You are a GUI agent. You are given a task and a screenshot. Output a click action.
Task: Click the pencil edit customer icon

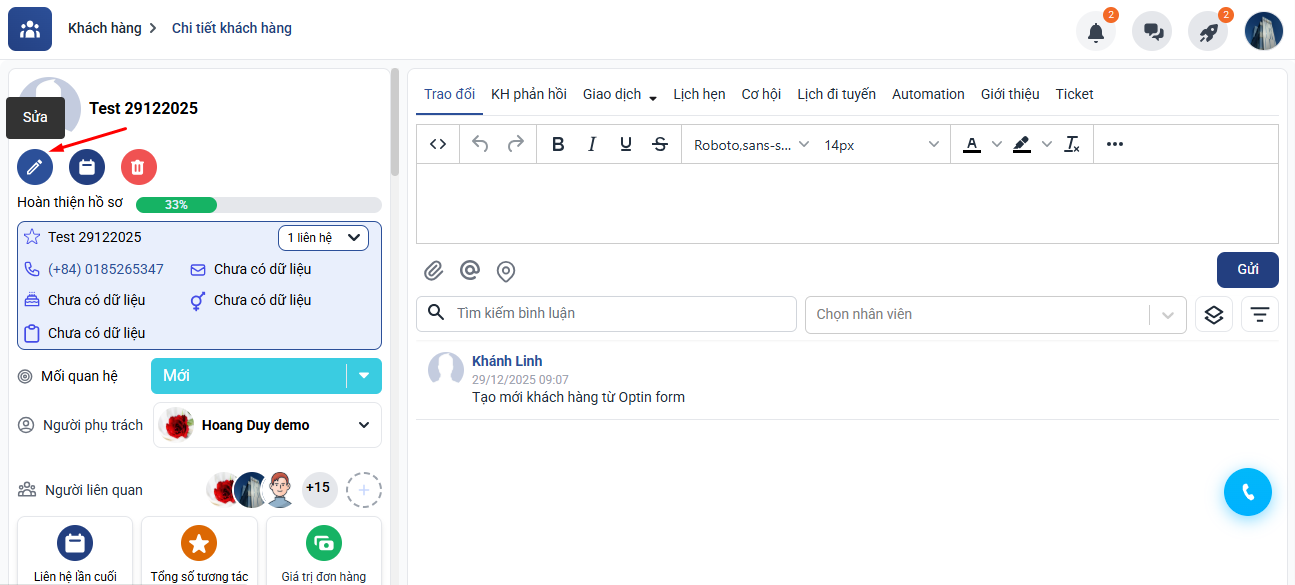pyautogui.click(x=35, y=167)
